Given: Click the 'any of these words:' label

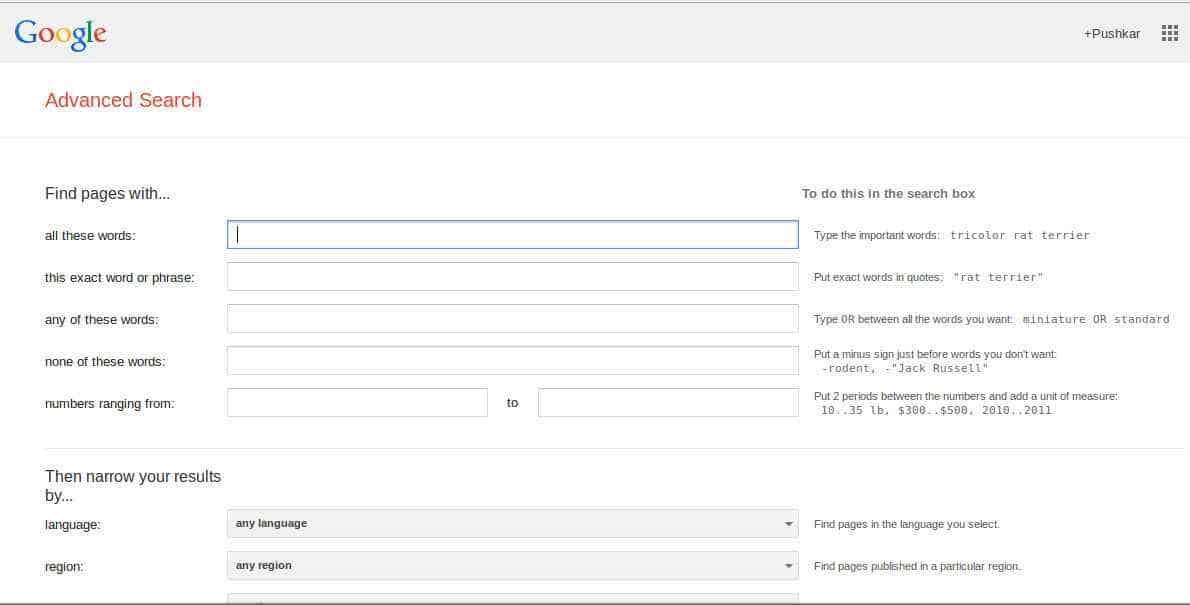Looking at the screenshot, I should point(102,320).
